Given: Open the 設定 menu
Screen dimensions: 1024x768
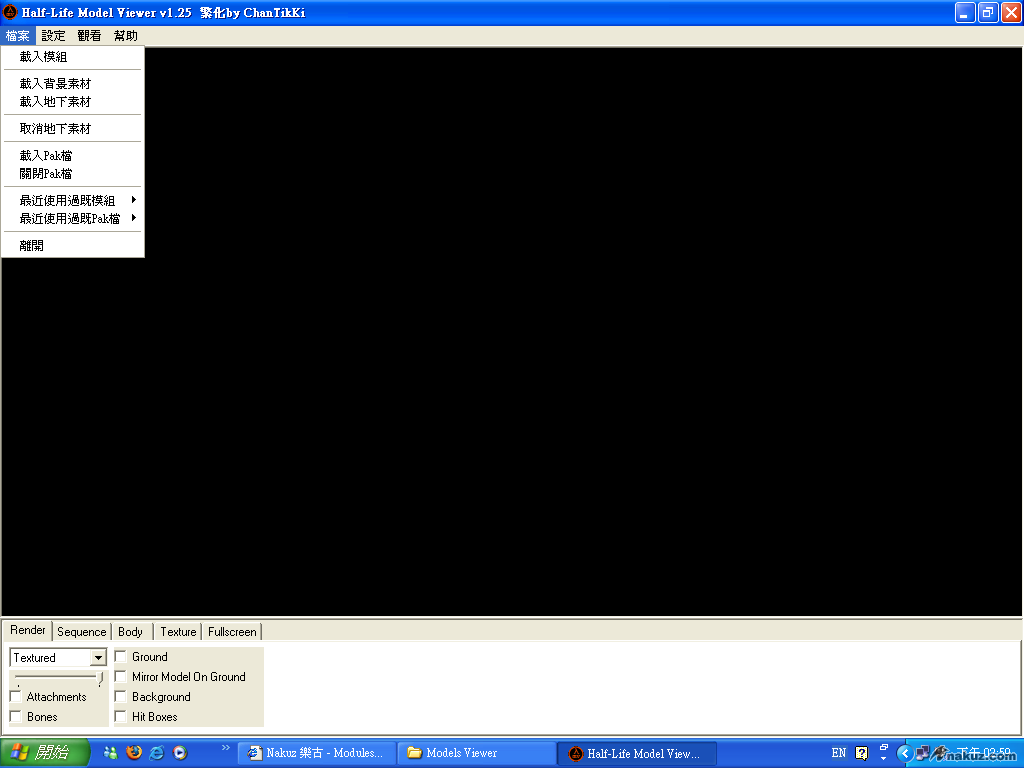Looking at the screenshot, I should (54, 36).
